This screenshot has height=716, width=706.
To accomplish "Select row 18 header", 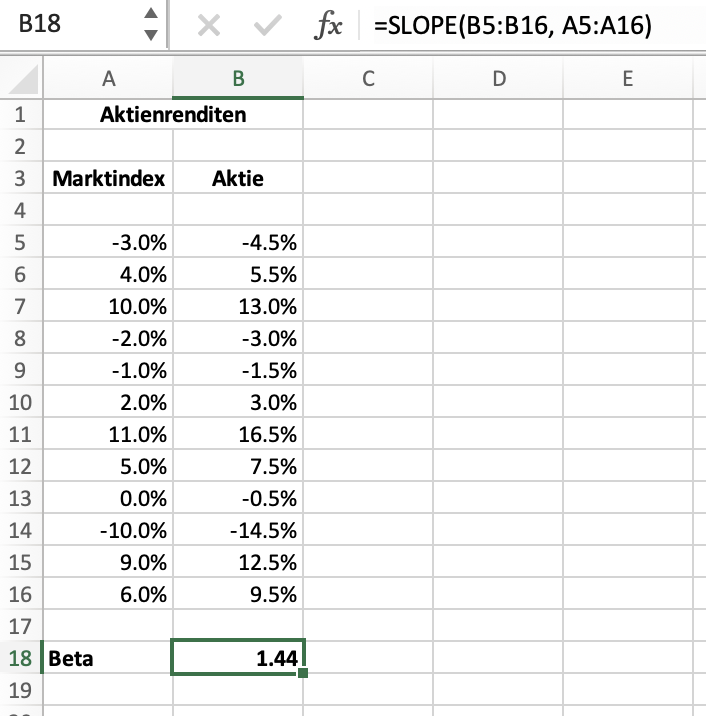I will click(x=21, y=658).
